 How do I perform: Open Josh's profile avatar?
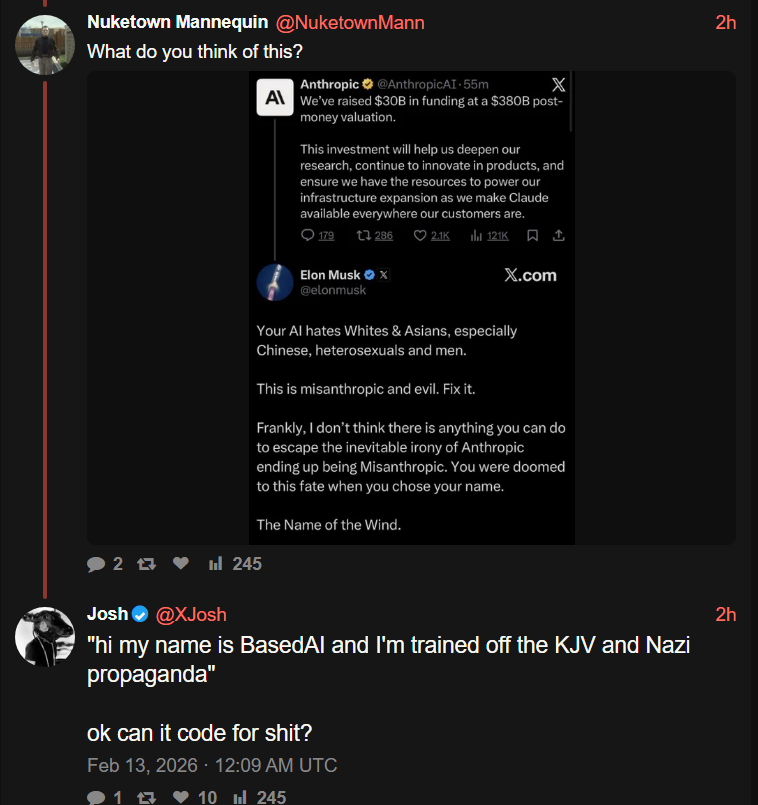[46, 636]
